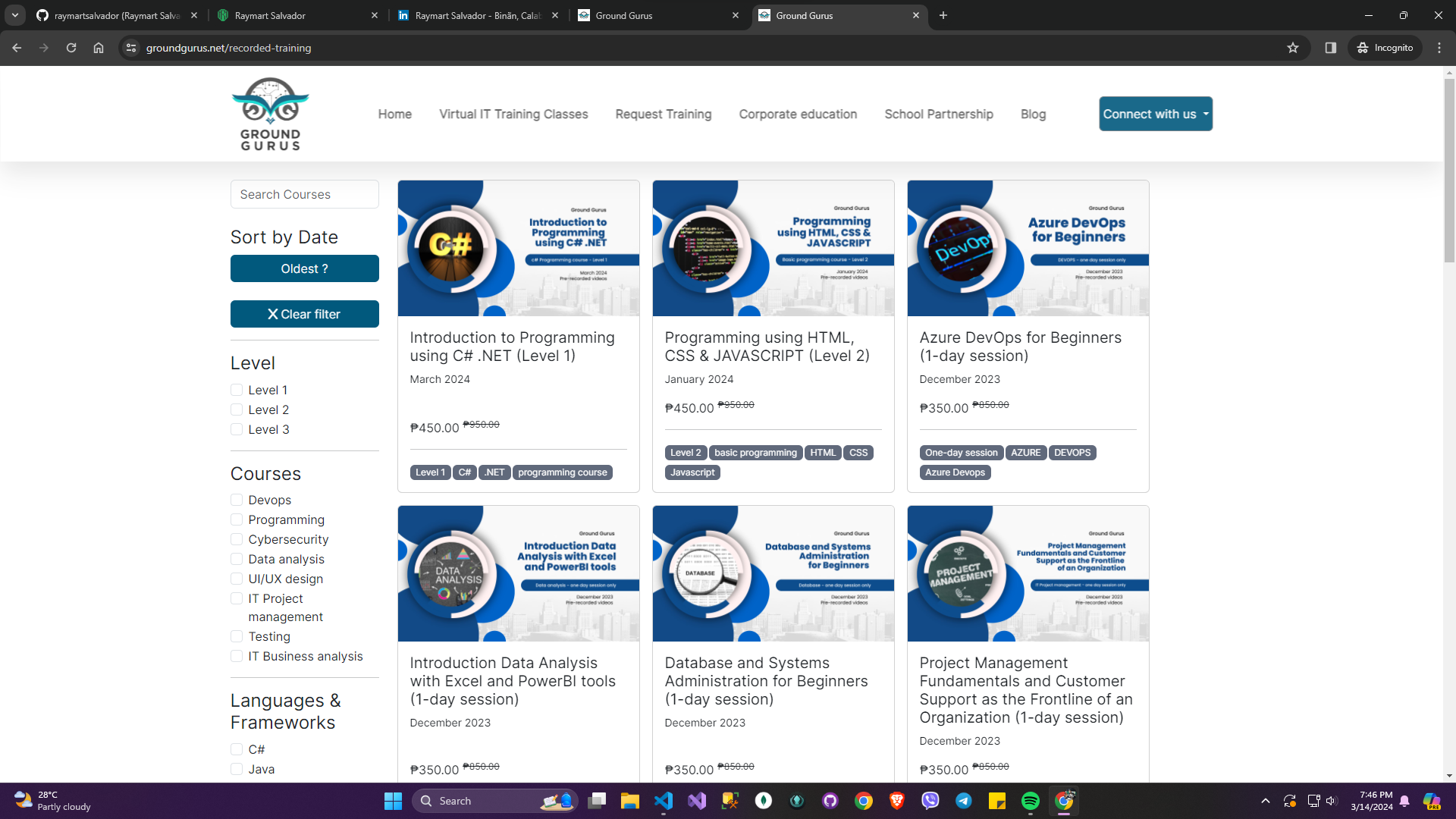The width and height of the screenshot is (1456, 819).
Task: Check the Level 1 filter checkbox
Action: [237, 390]
